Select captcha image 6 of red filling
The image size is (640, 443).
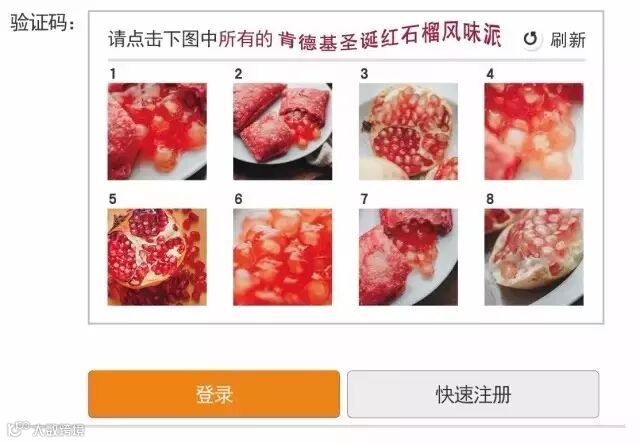[282, 257]
